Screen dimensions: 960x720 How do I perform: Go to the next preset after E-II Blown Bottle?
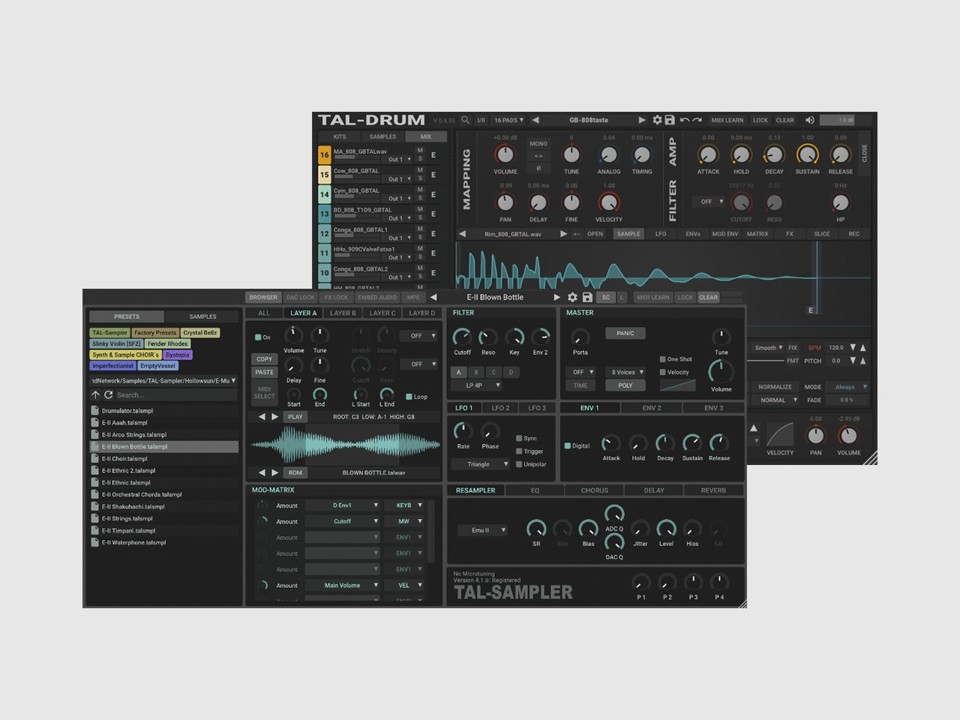557,297
